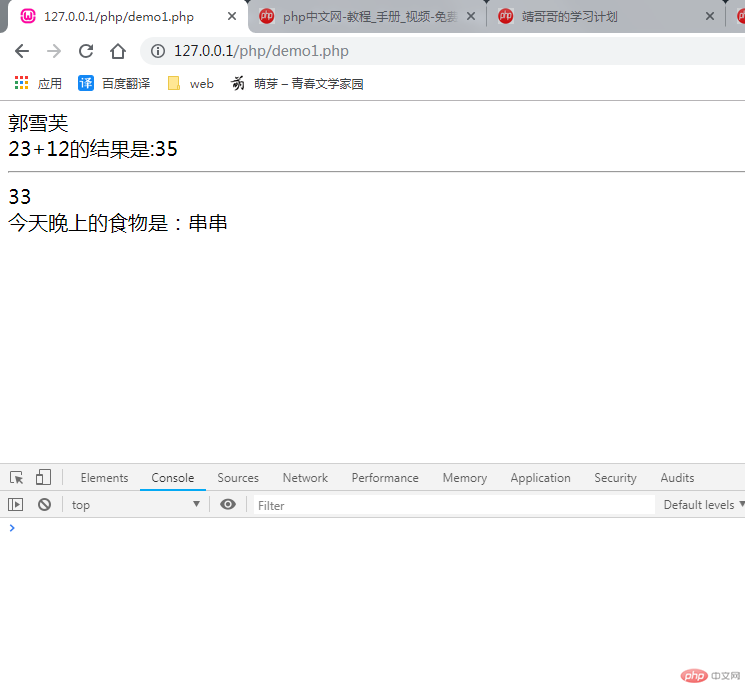Activate the DevTools inspect element picker
The height and width of the screenshot is (686, 745).
[x=17, y=477]
